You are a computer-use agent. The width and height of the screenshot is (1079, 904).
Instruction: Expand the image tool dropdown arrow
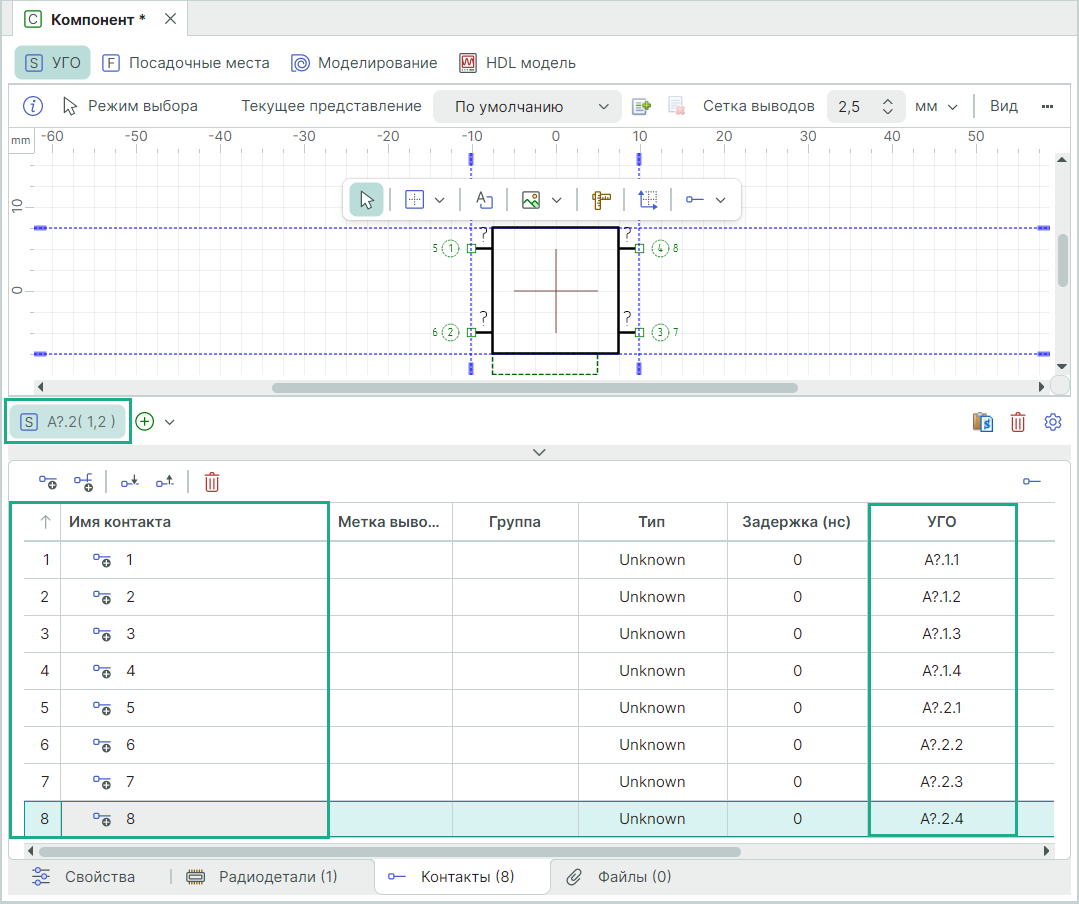click(557, 199)
